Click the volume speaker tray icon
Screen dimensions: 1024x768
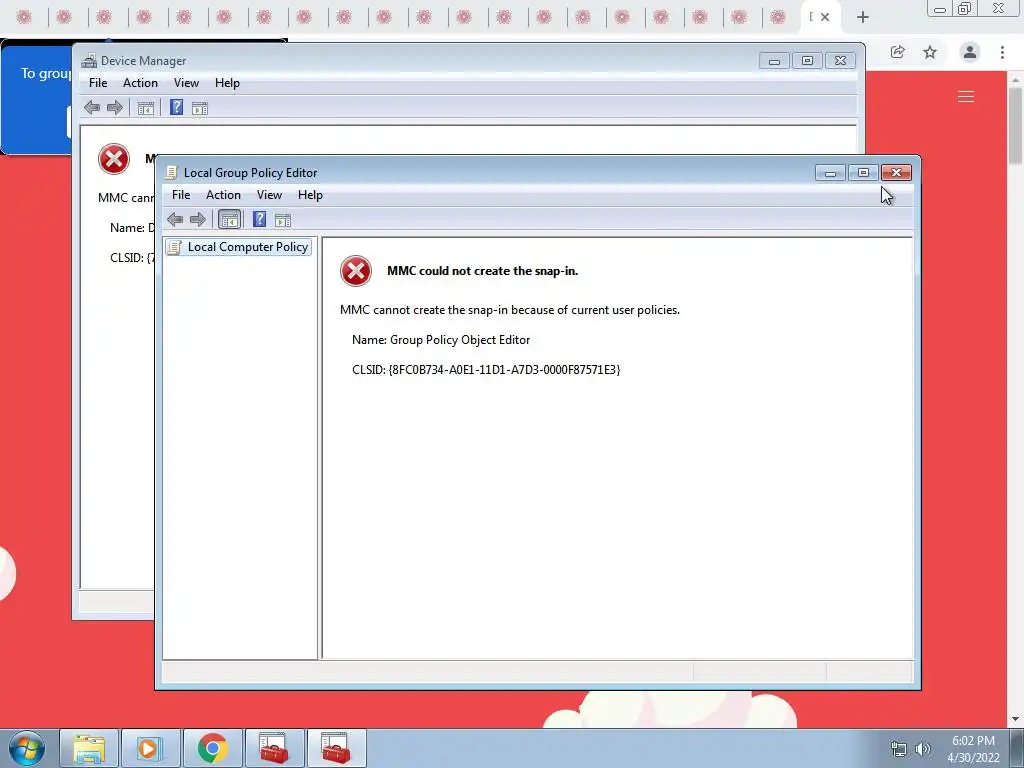(923, 749)
